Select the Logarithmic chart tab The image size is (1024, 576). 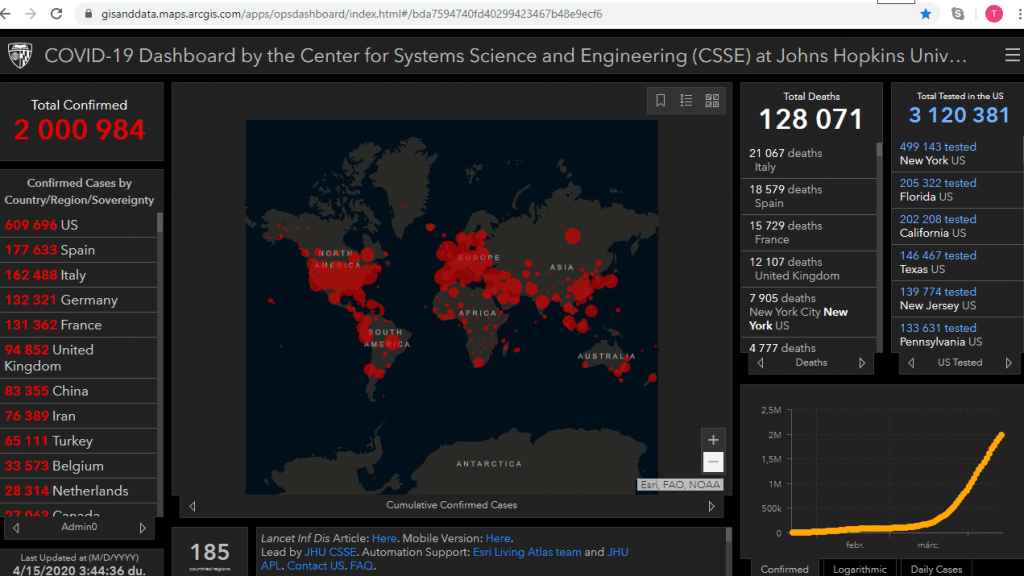pos(859,568)
